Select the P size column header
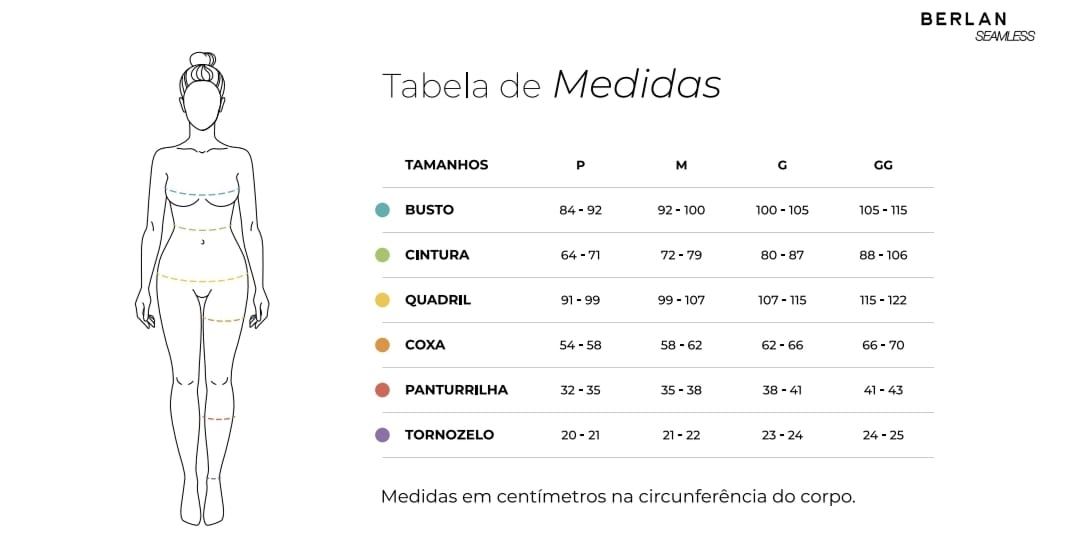 [581, 165]
